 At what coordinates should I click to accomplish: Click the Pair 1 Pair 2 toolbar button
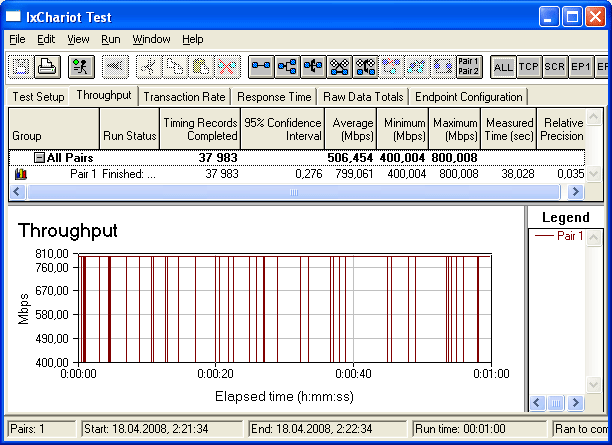469,67
